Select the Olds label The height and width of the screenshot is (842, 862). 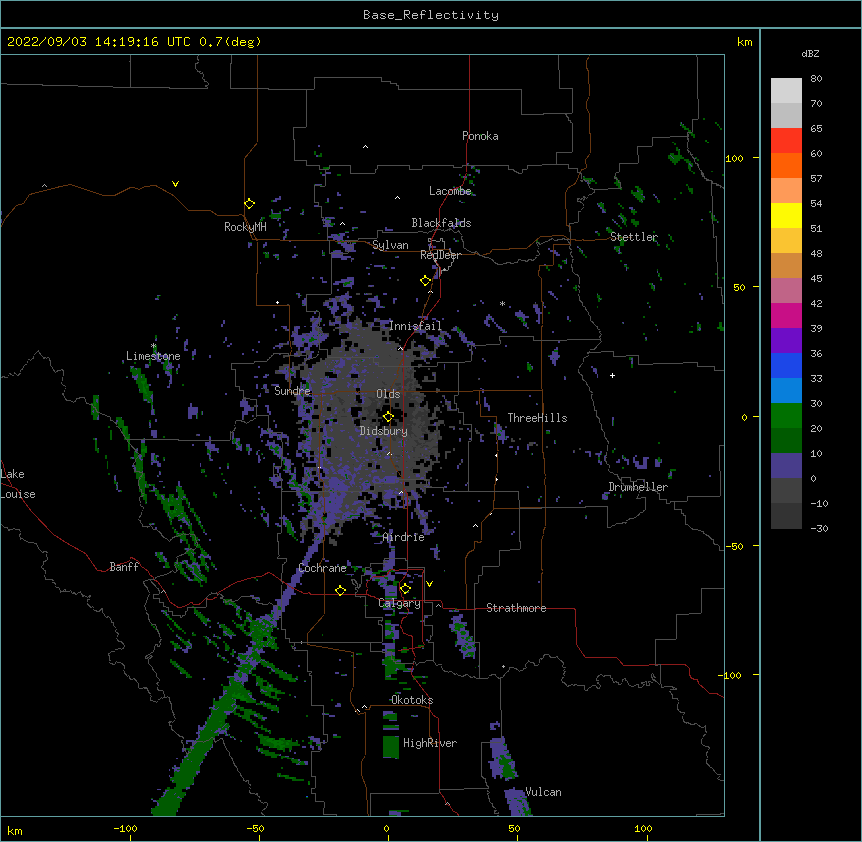click(388, 394)
